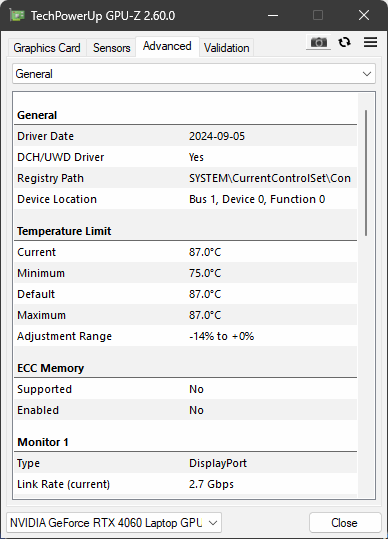Select the DCH/UWD Driver value Yes
Viewport: 388px width, 539px height.
click(196, 157)
